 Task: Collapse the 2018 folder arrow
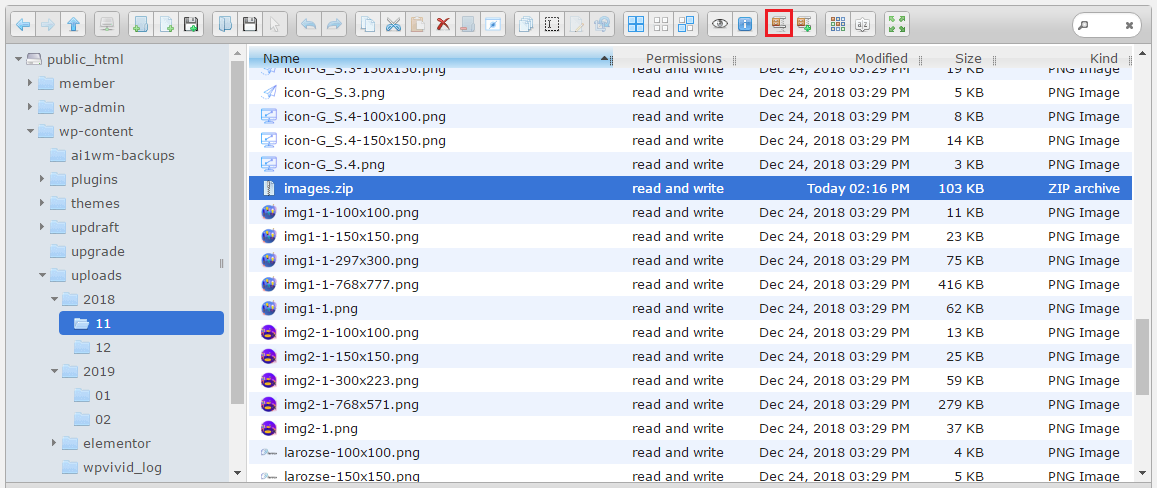54,300
